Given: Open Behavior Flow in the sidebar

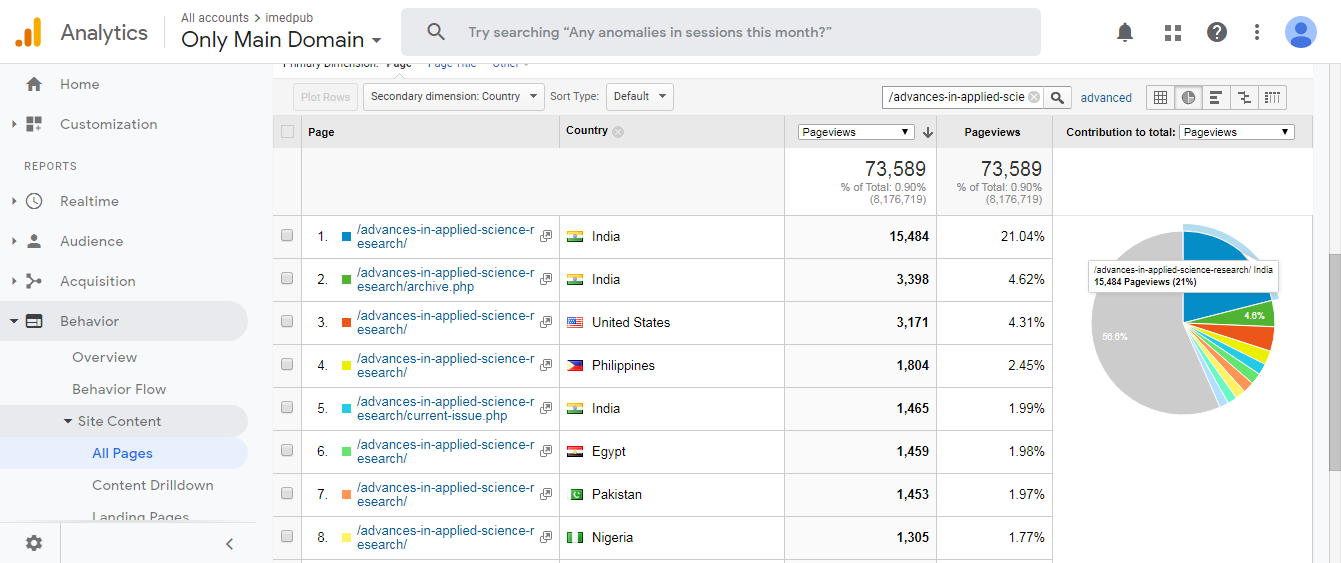Looking at the screenshot, I should tap(119, 389).
